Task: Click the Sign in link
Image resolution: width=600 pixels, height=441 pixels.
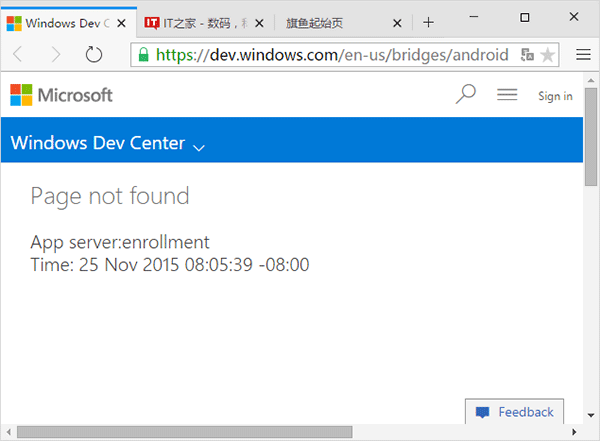Action: pos(555,96)
